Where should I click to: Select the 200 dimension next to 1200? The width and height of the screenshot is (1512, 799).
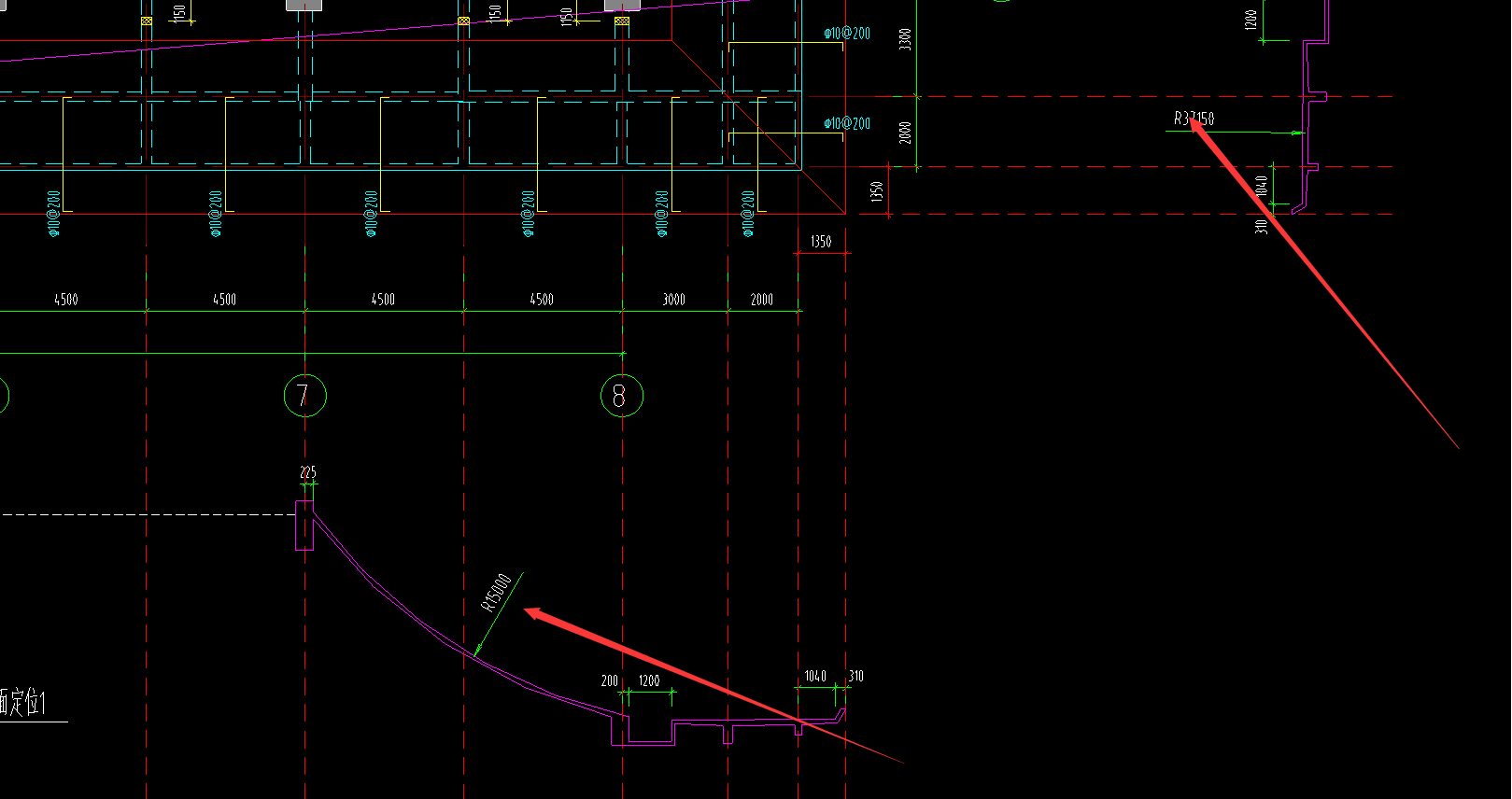pyautogui.click(x=610, y=681)
